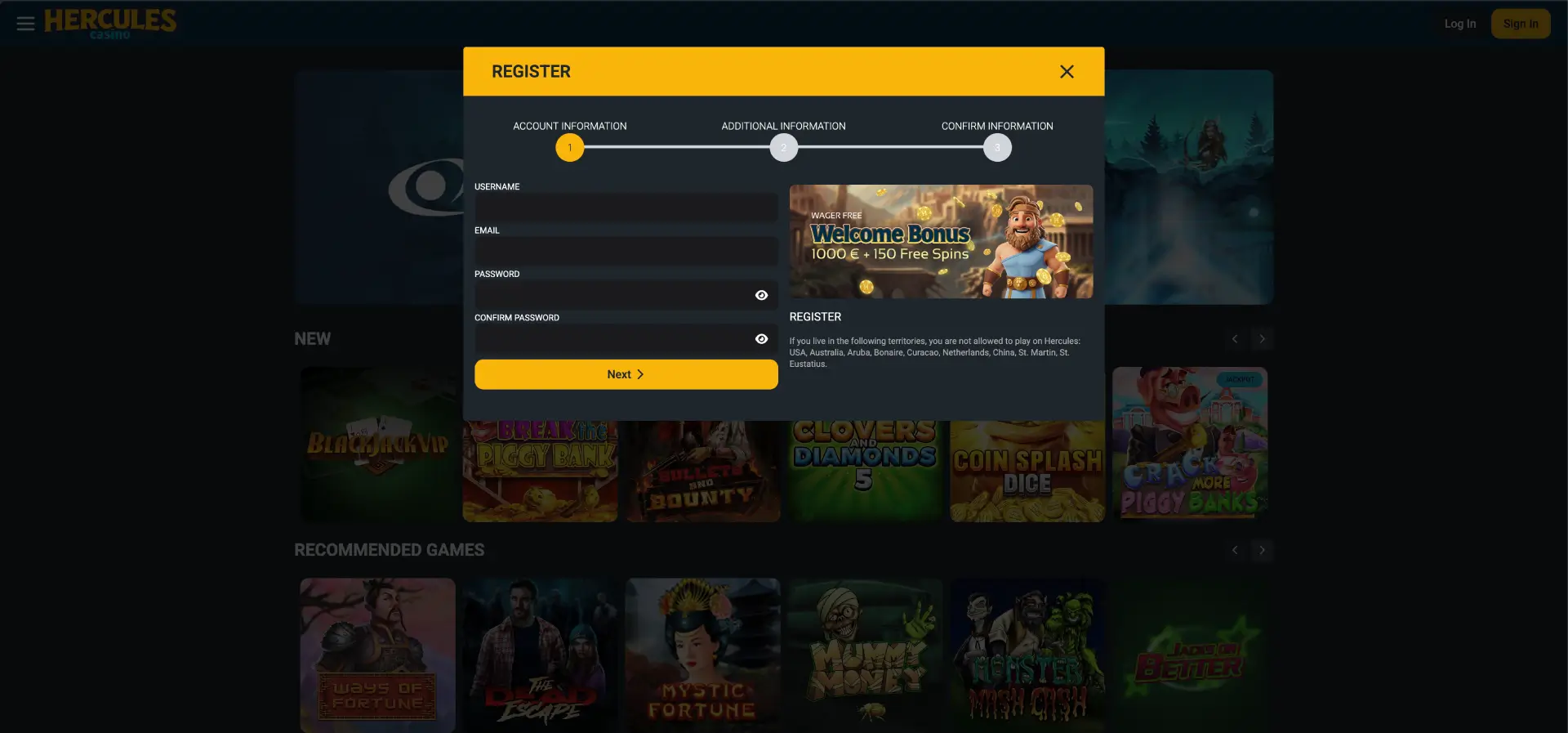Close the Register dialog

tap(1067, 72)
